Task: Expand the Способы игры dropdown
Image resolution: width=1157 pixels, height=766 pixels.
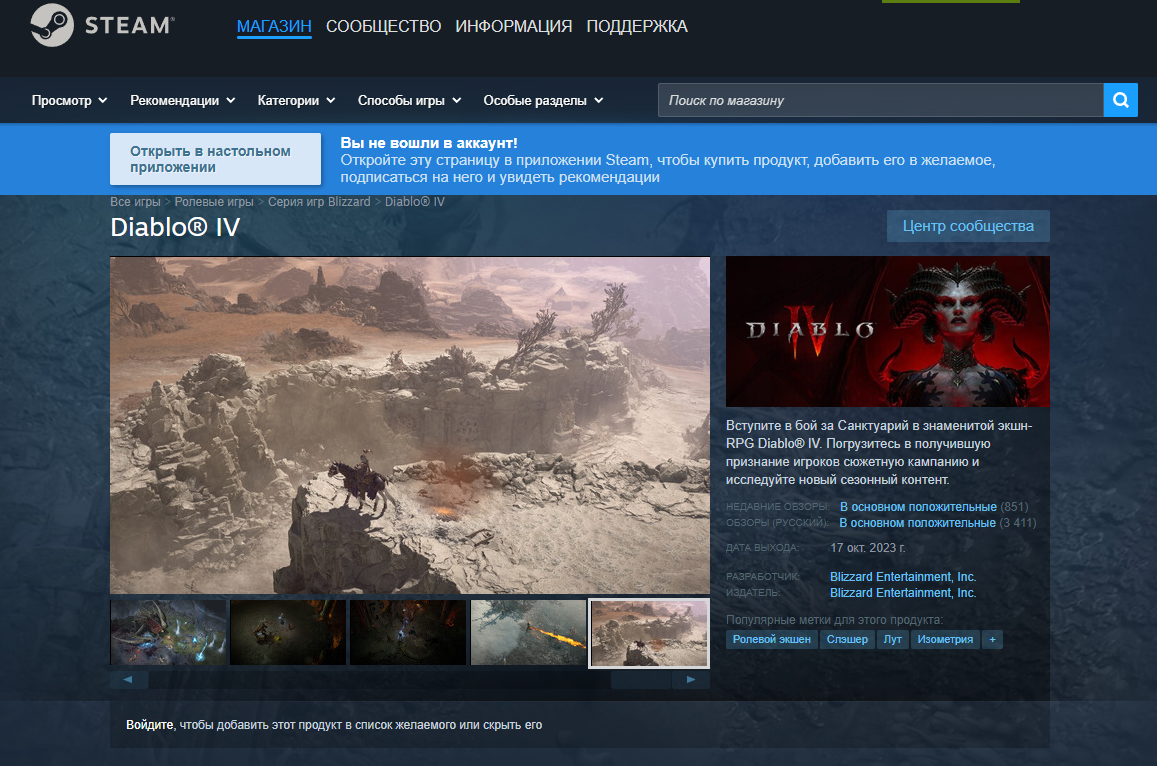Action: 410,100
